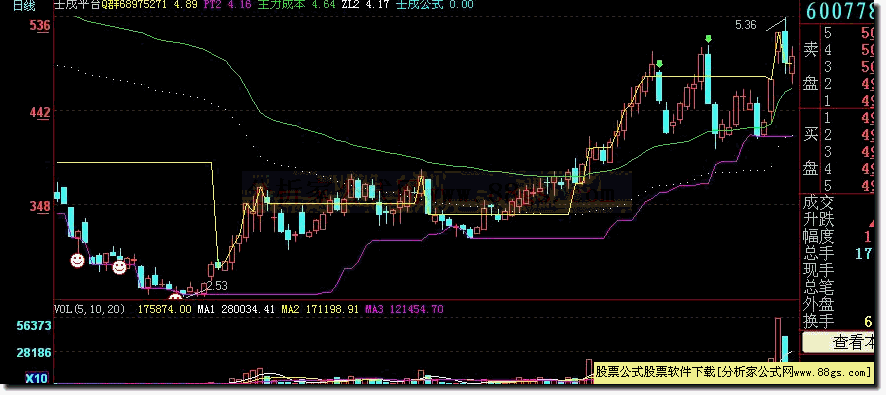
Task: Click the X10 volume multiplier label
Action: click(x=37, y=378)
